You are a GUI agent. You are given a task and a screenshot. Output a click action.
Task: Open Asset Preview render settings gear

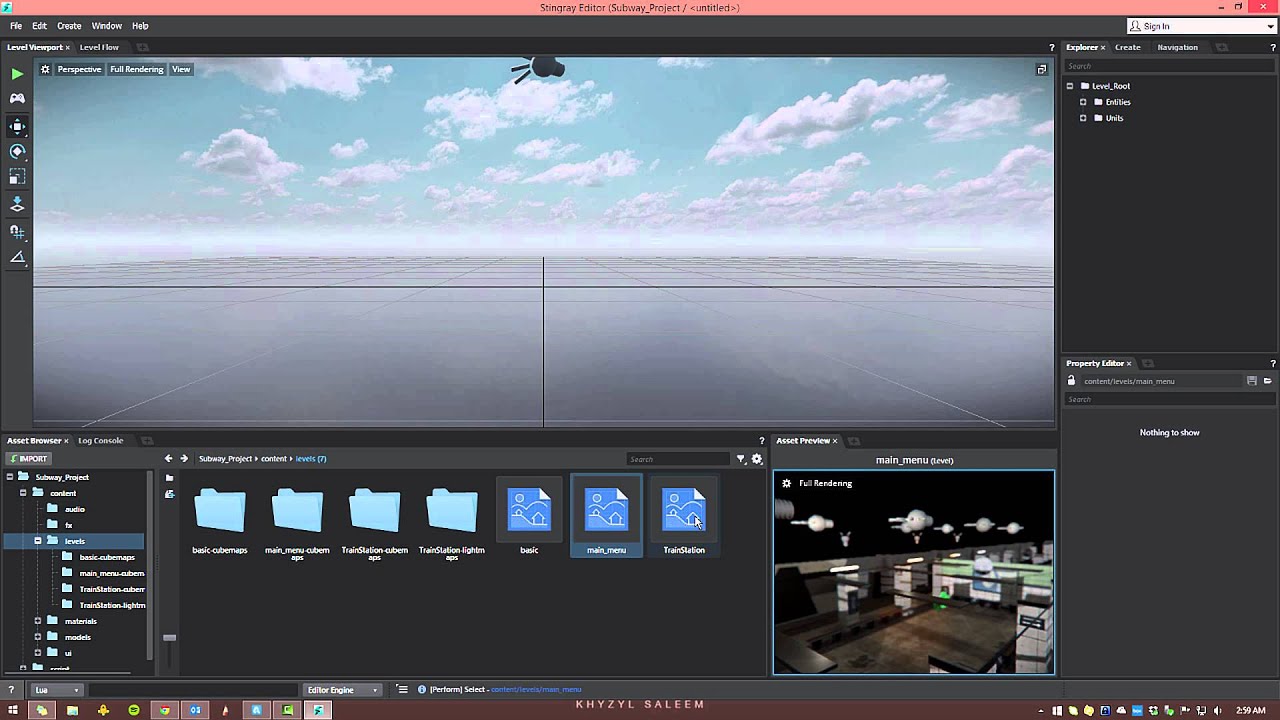[787, 483]
